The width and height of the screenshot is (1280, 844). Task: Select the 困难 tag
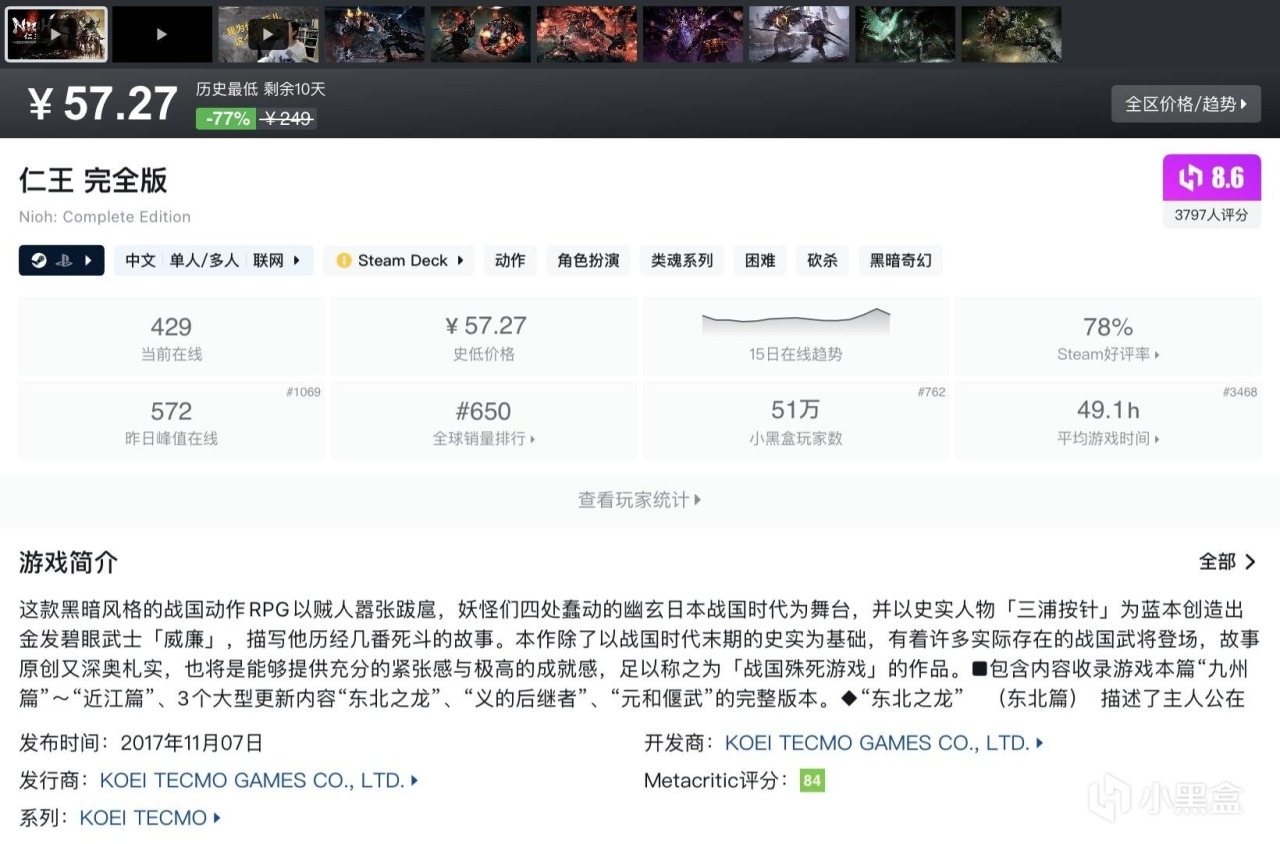point(760,260)
